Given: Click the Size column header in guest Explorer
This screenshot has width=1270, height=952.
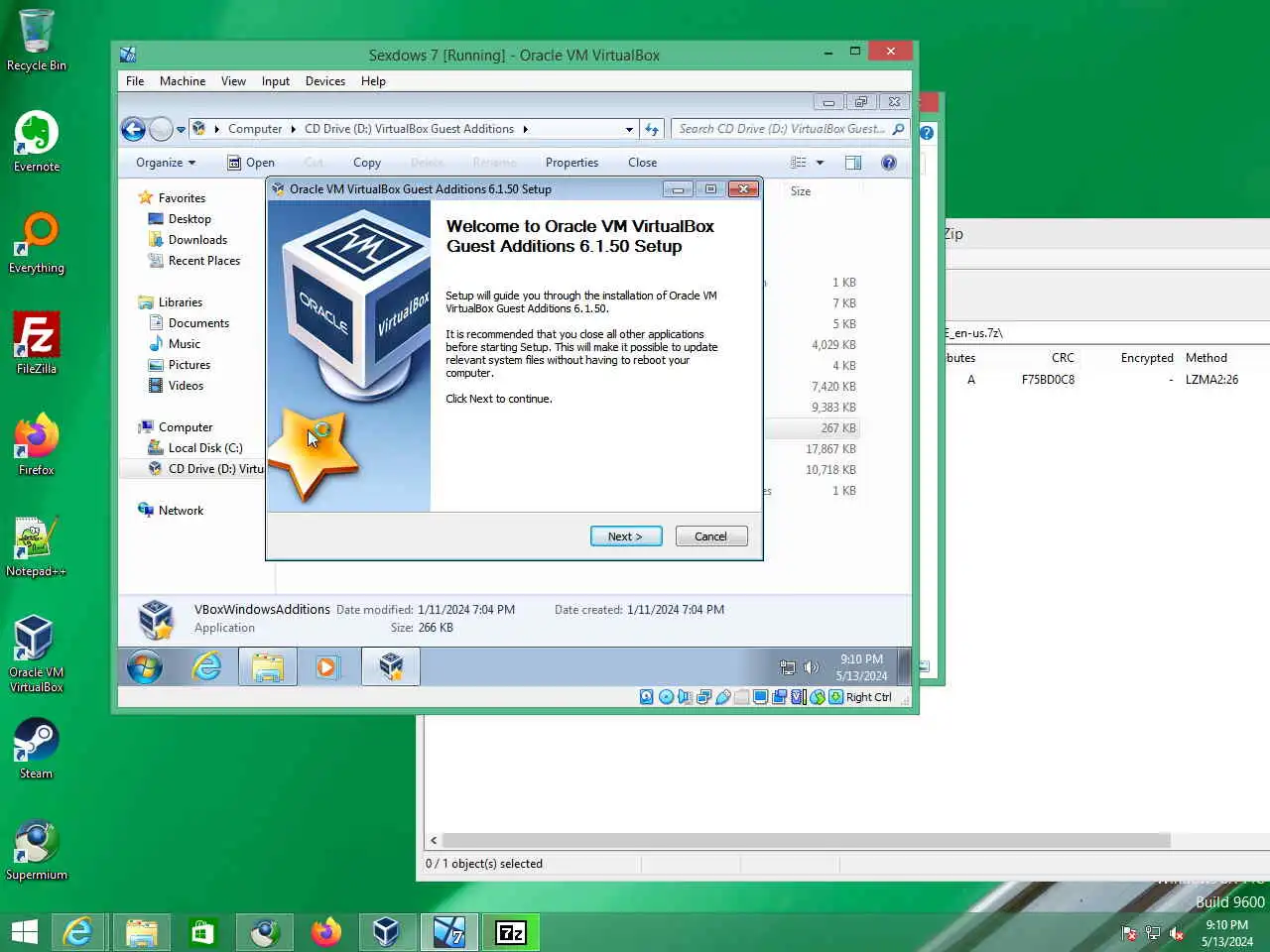Looking at the screenshot, I should [x=801, y=191].
